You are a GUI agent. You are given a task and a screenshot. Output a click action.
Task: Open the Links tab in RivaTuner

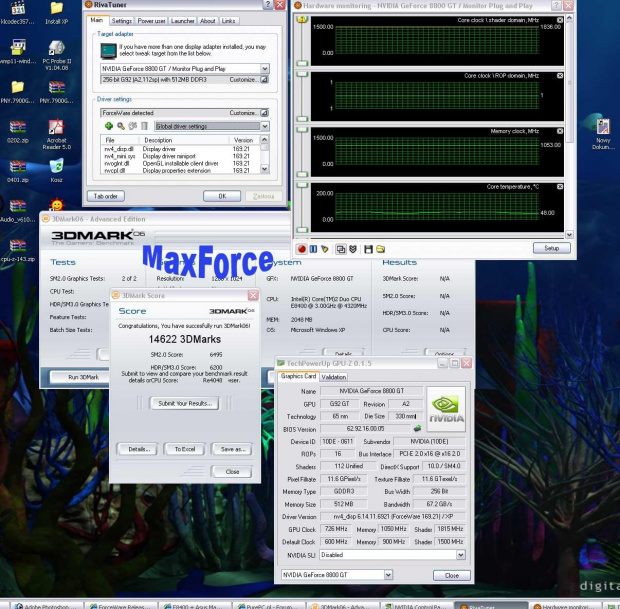228,21
